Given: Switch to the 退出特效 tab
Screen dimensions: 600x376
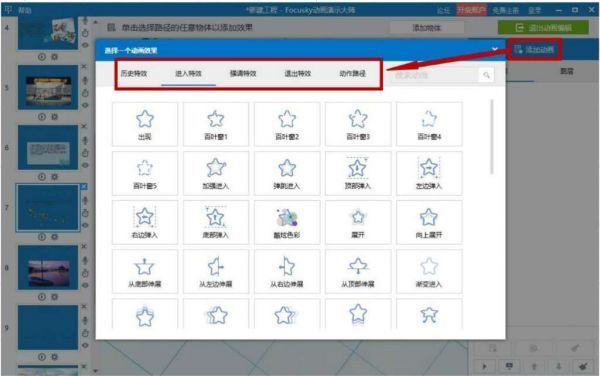Looking at the screenshot, I should pos(298,73).
